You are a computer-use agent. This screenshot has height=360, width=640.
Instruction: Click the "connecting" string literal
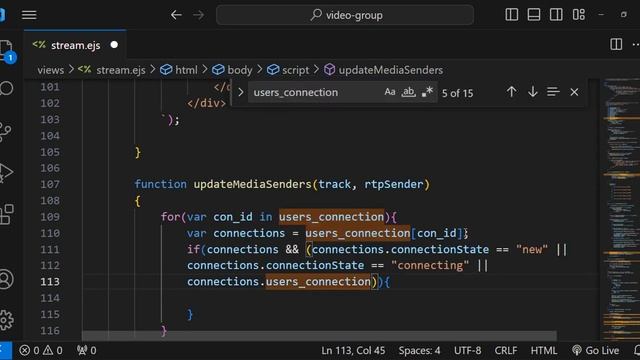point(430,265)
